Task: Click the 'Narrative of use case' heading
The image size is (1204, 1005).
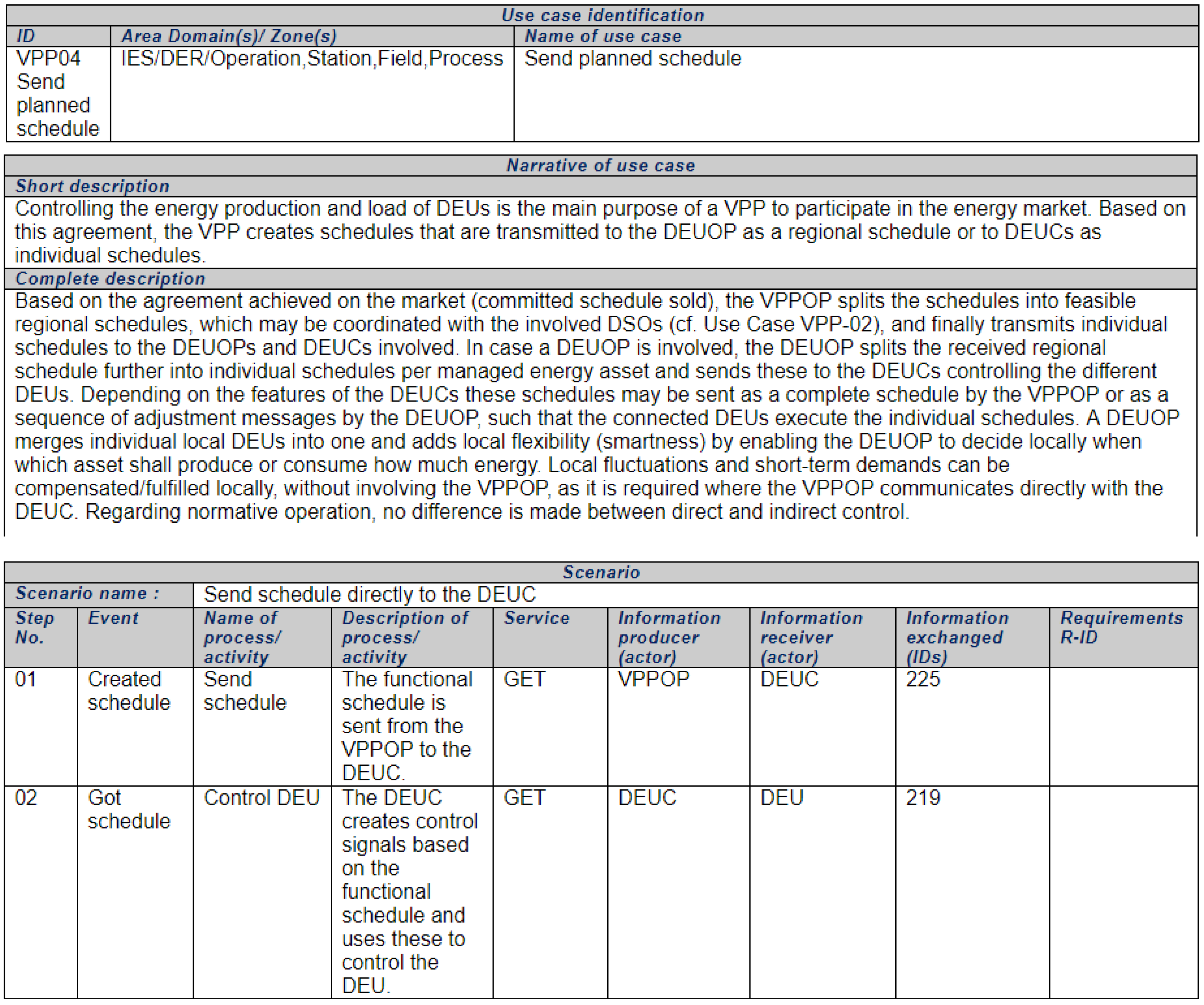Action: pos(600,165)
